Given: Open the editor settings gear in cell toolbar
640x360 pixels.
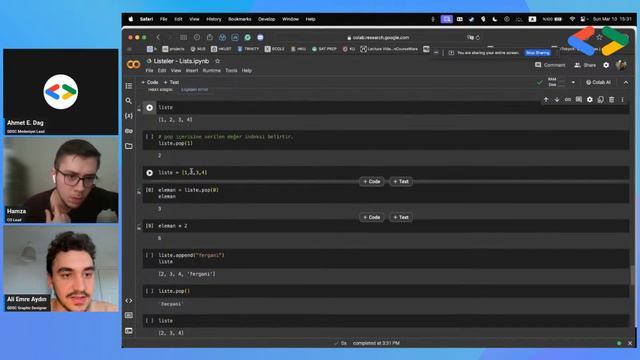Looking at the screenshot, I should coord(590,100).
